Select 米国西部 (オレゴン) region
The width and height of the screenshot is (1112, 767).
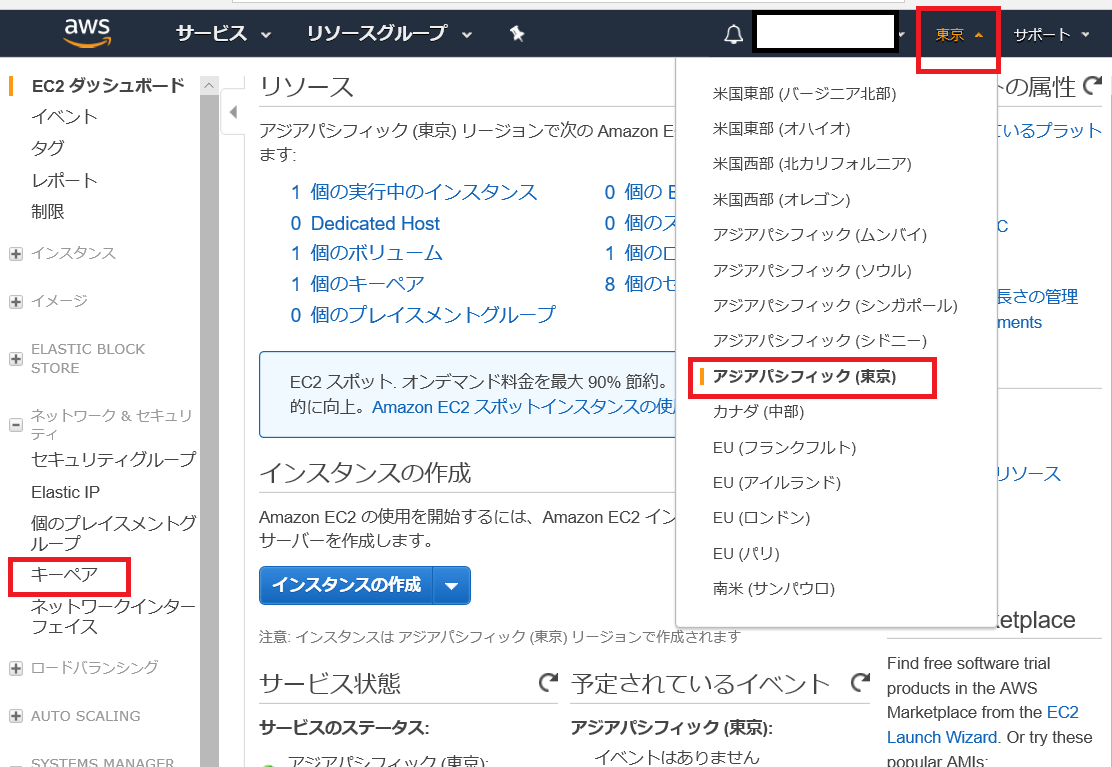click(x=782, y=199)
